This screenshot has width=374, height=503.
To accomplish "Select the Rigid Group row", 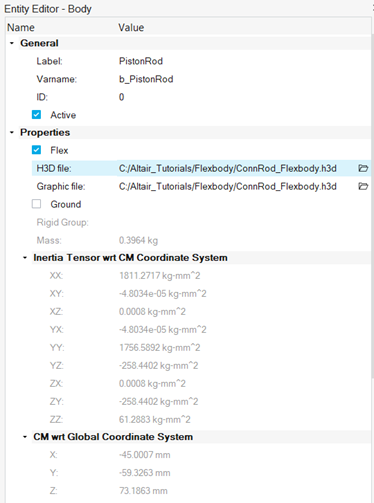I will coord(188,222).
